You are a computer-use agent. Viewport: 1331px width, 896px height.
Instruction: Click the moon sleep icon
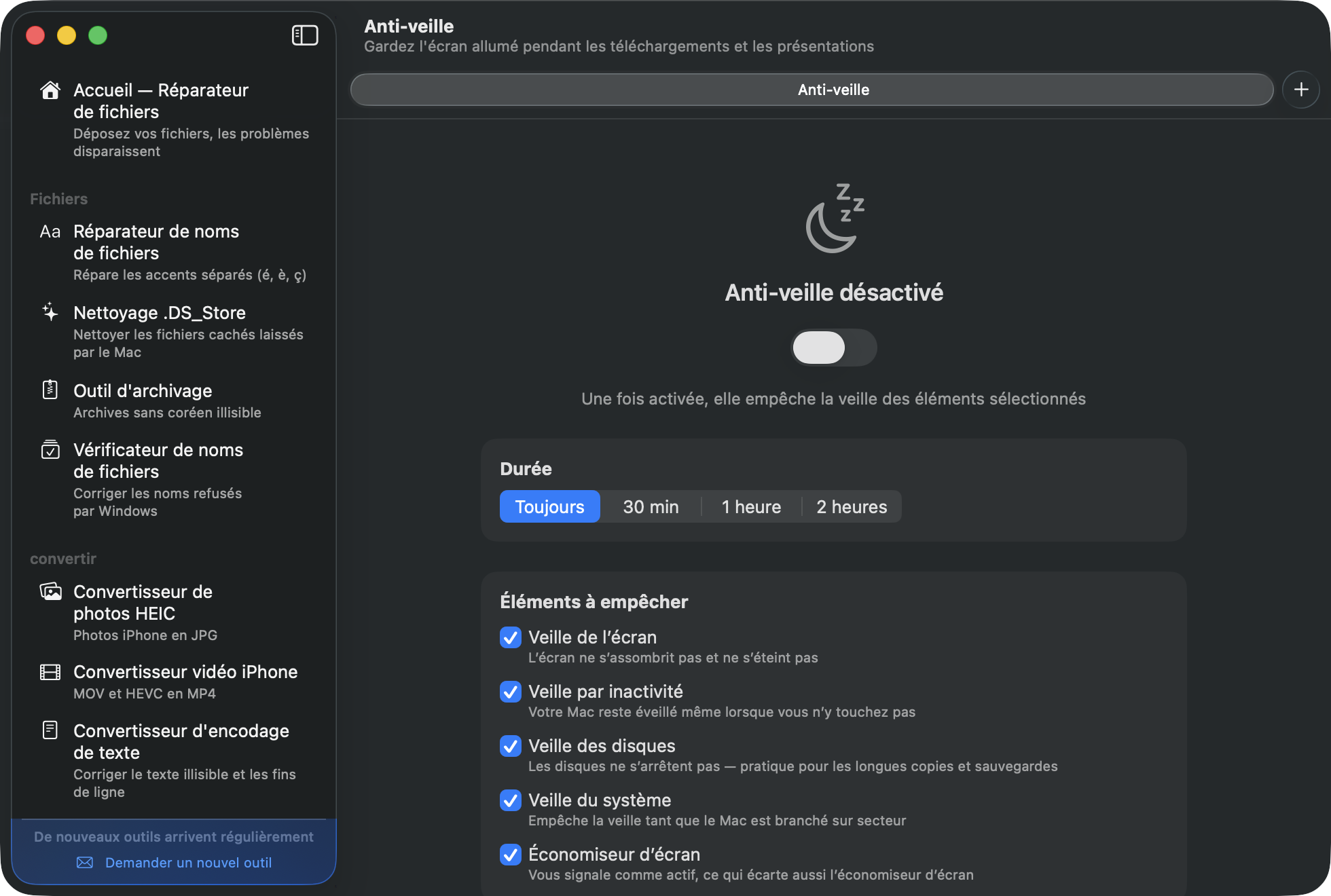click(834, 218)
